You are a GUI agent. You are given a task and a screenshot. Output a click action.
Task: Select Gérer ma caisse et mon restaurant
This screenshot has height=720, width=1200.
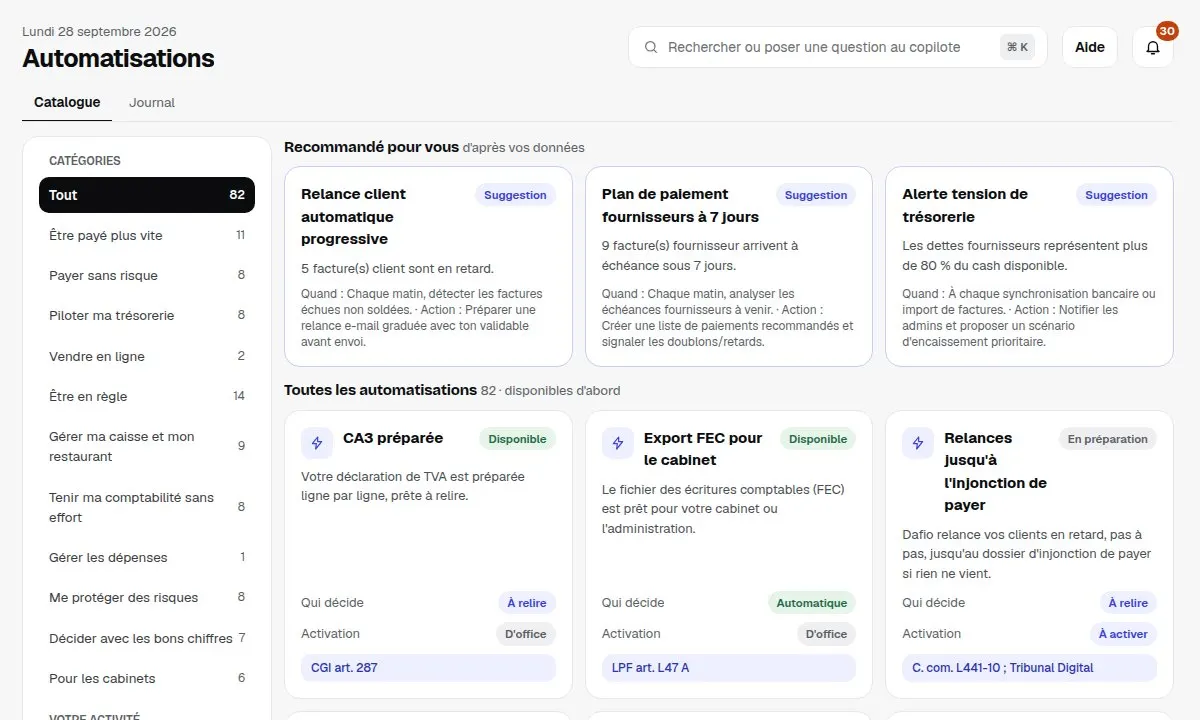[147, 446]
